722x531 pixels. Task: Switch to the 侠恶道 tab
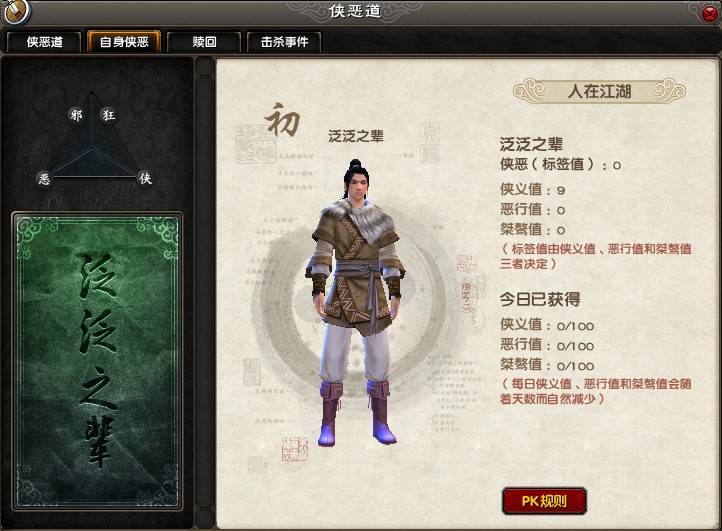44,42
